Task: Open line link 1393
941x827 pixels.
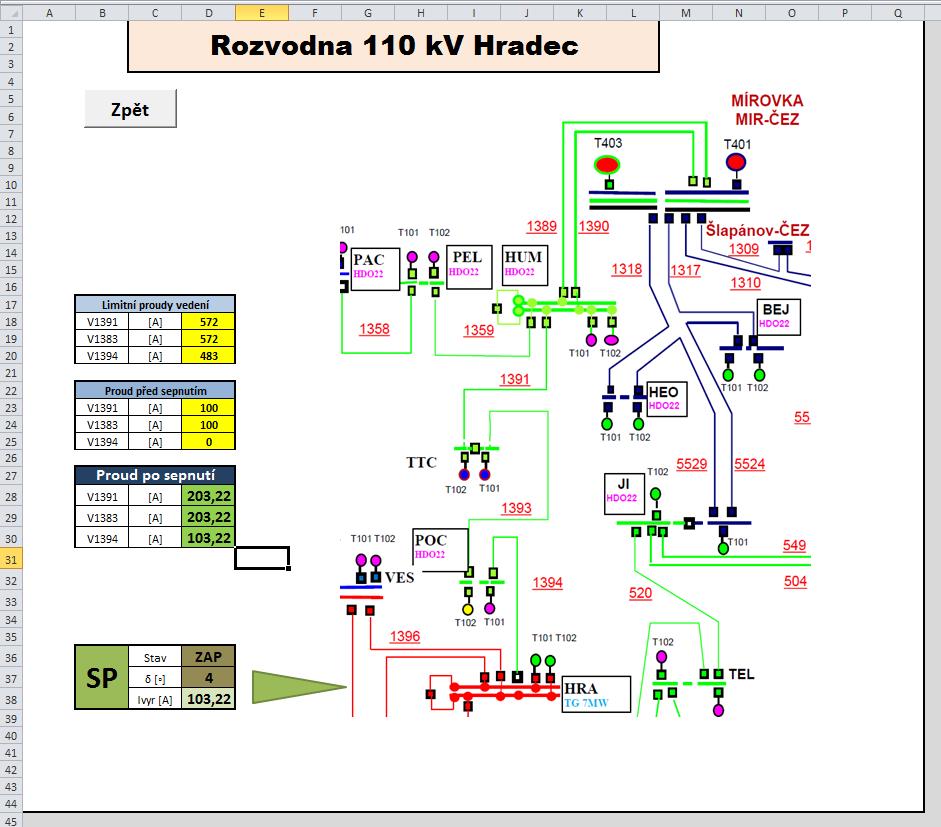Action: 516,508
